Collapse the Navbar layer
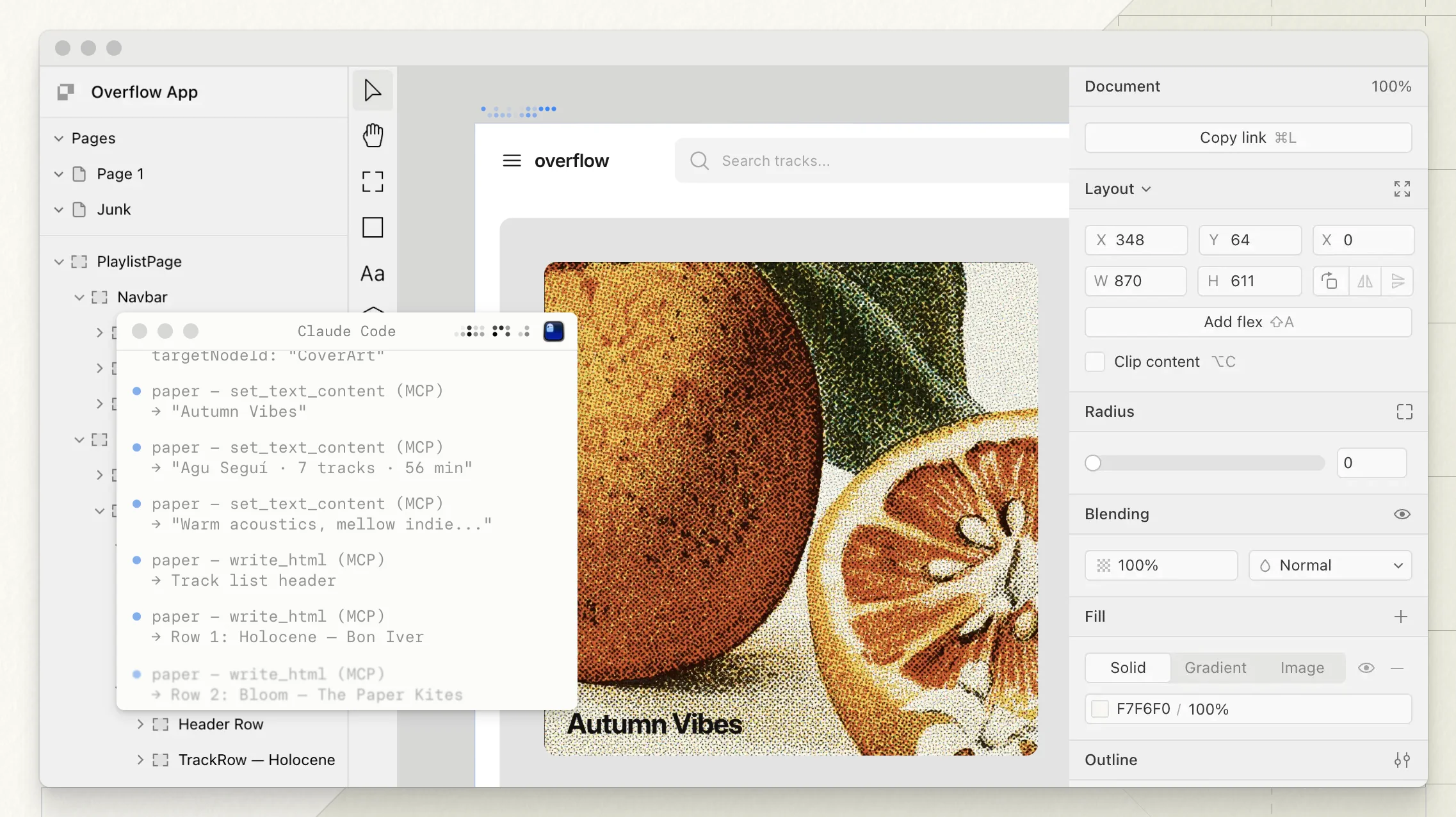The height and width of the screenshot is (817, 1456). [x=79, y=297]
